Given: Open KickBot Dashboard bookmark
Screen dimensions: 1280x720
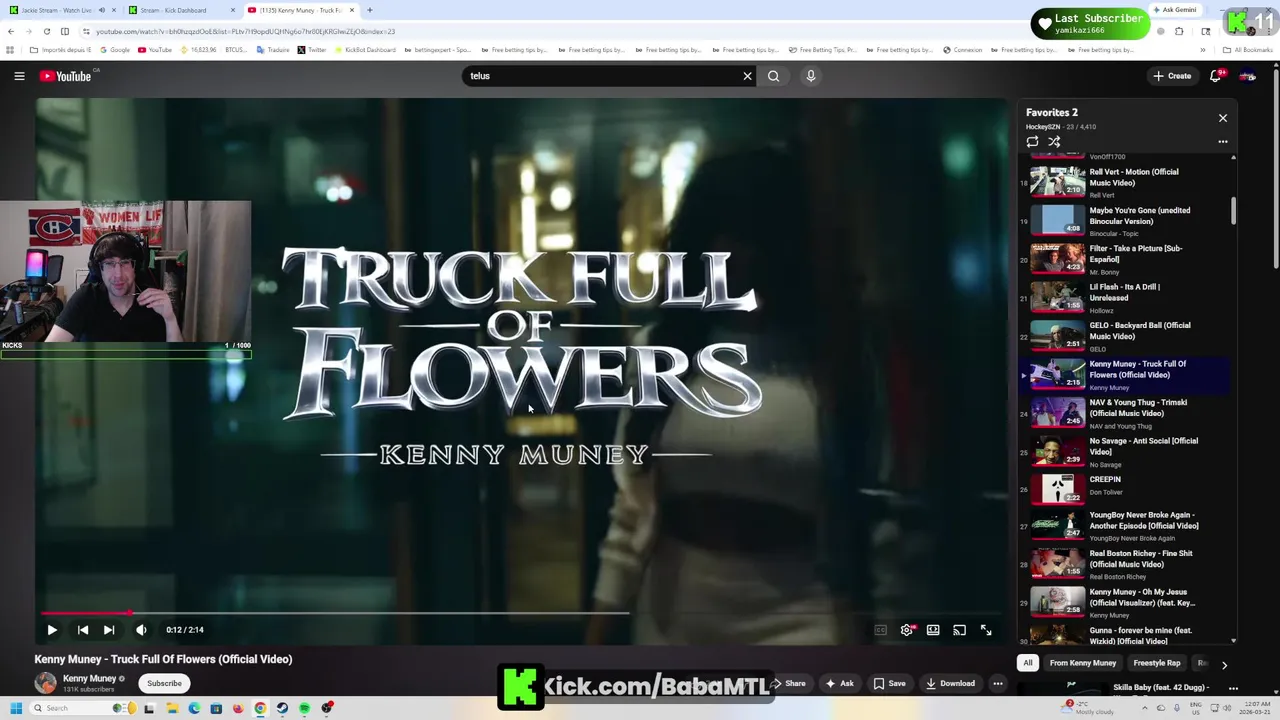Looking at the screenshot, I should coord(365,50).
